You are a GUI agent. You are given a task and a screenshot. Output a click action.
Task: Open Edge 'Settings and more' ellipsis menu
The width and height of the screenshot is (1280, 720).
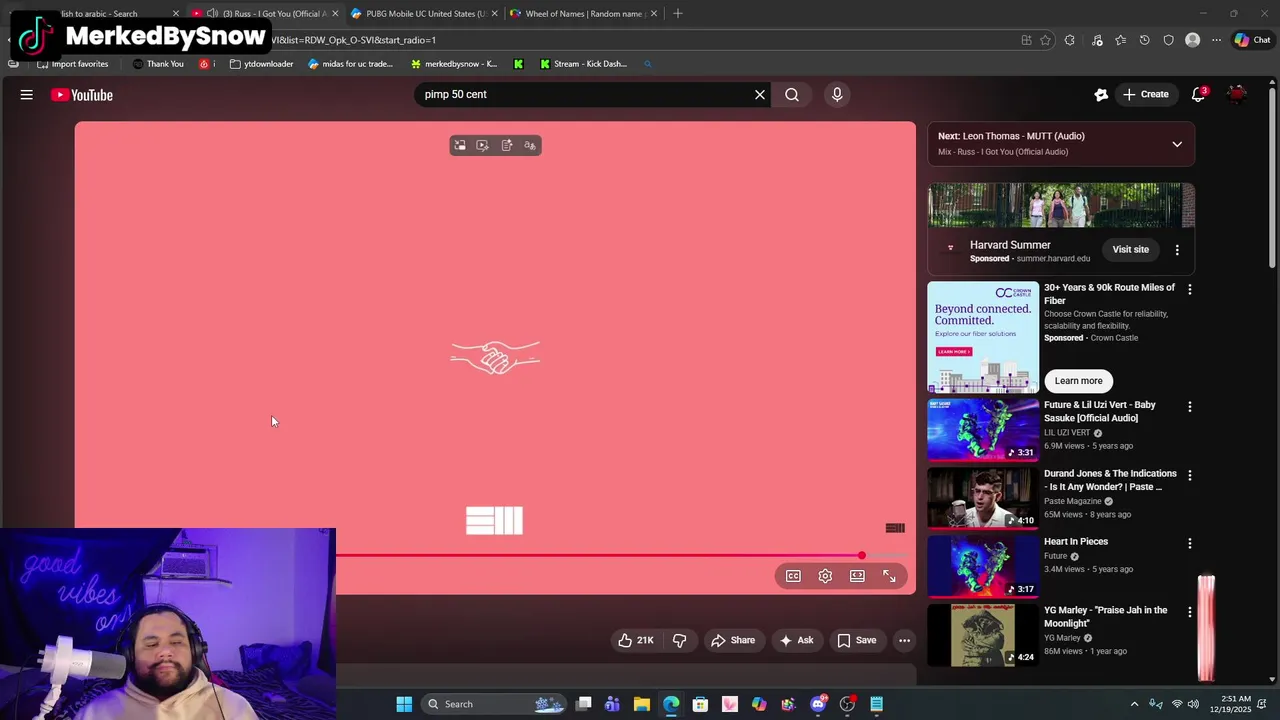click(x=1216, y=40)
